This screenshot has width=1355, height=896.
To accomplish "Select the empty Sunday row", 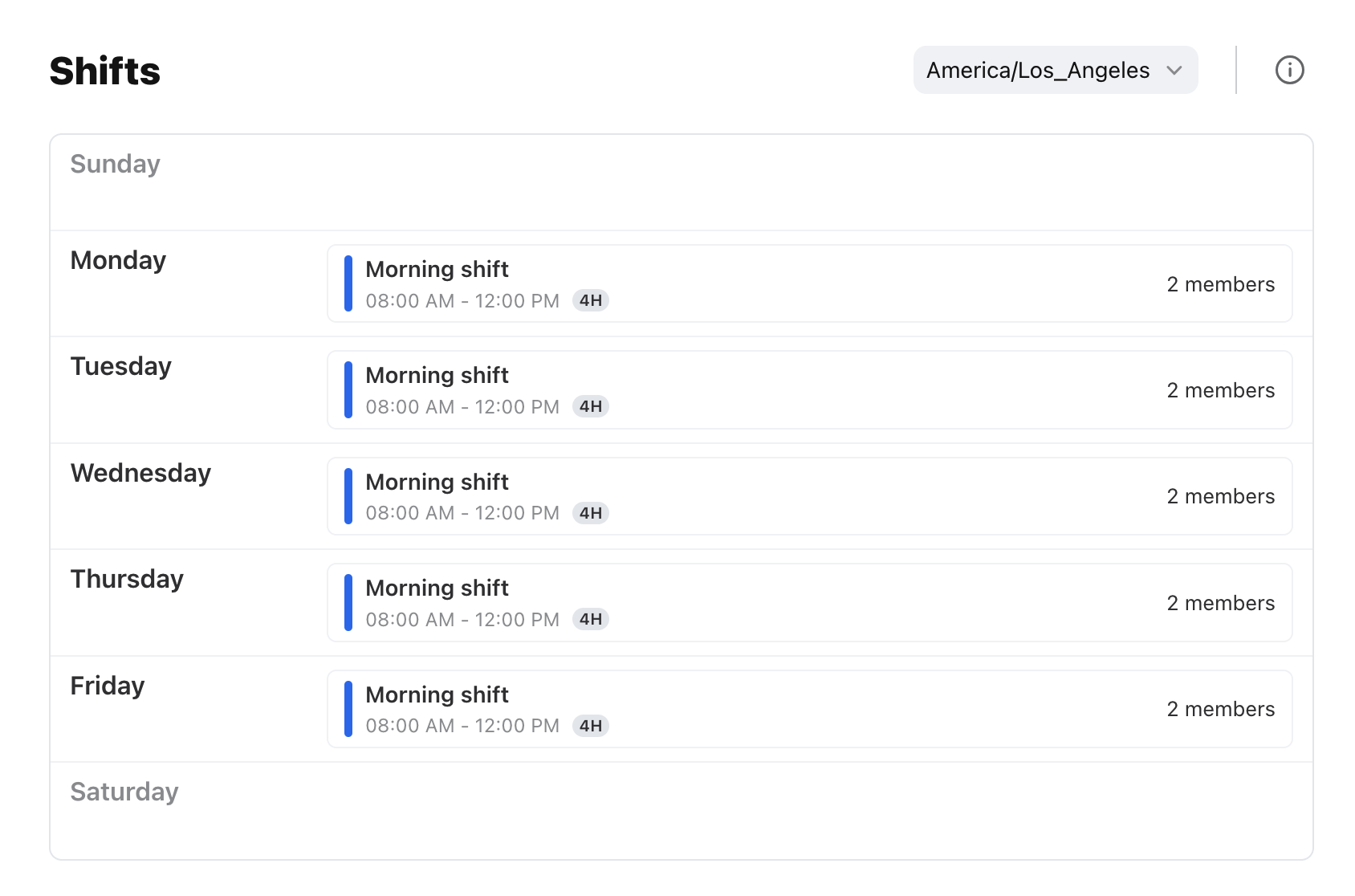I will 681,183.
